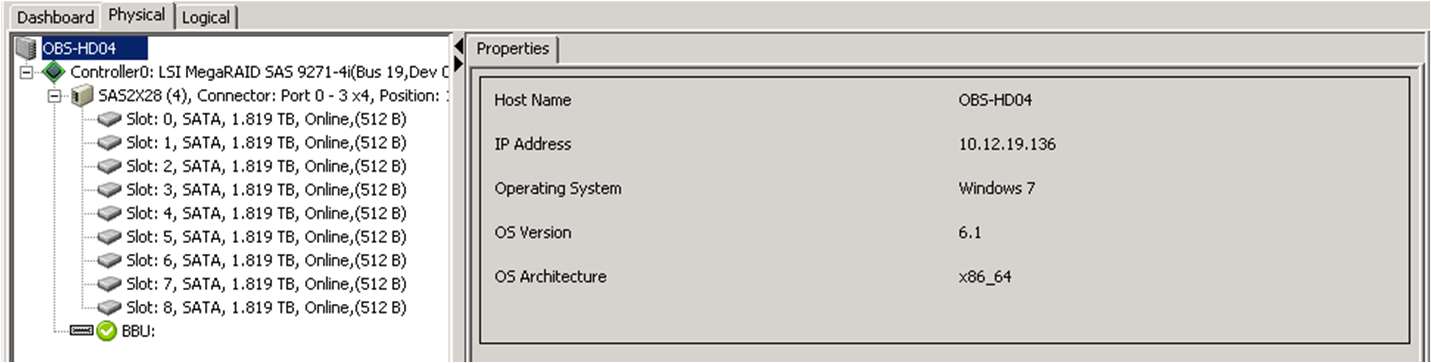Image resolution: width=1431 pixels, height=363 pixels.
Task: Click the green BBU status checkmark
Action: click(106, 331)
